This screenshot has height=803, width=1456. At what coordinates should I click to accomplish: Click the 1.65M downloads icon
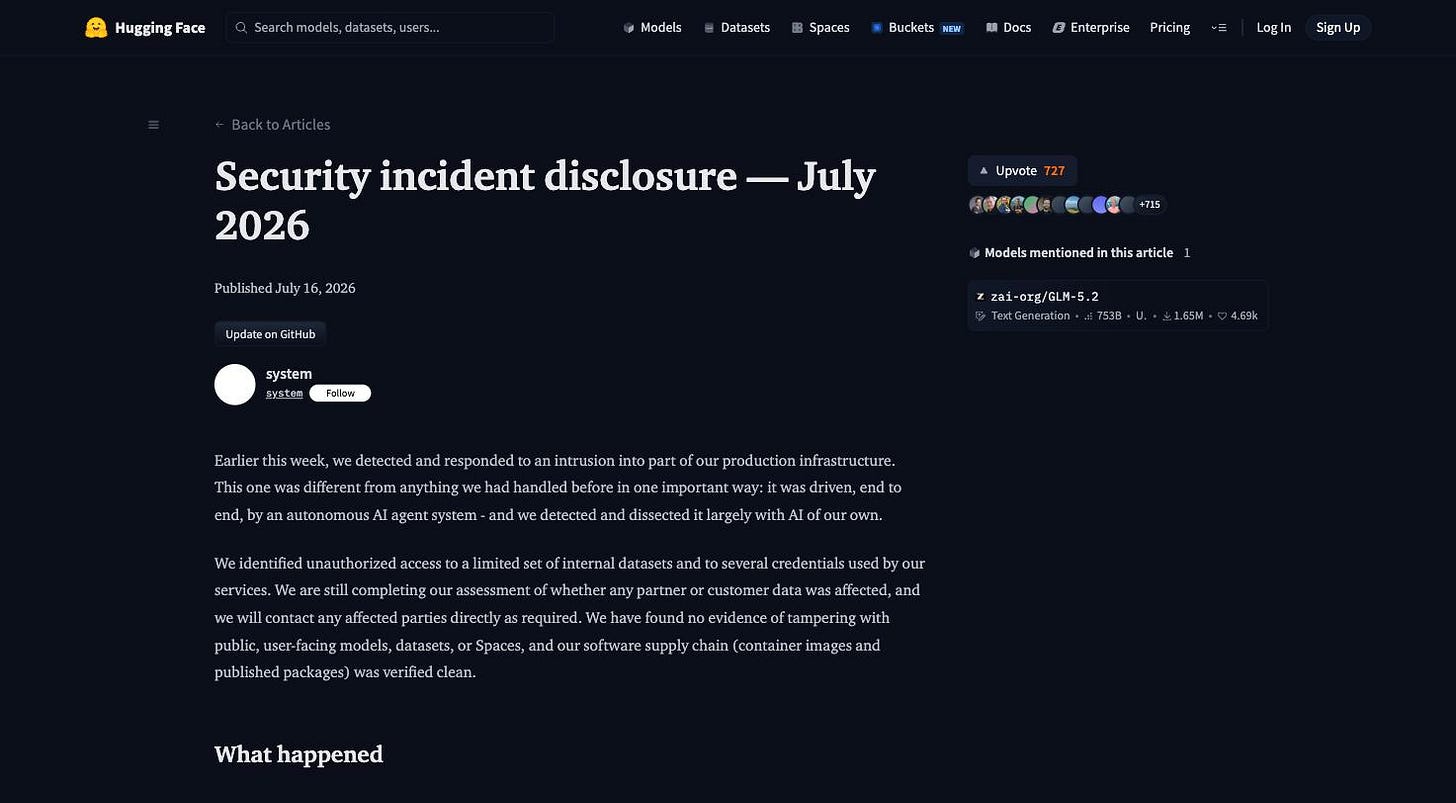coord(1167,316)
